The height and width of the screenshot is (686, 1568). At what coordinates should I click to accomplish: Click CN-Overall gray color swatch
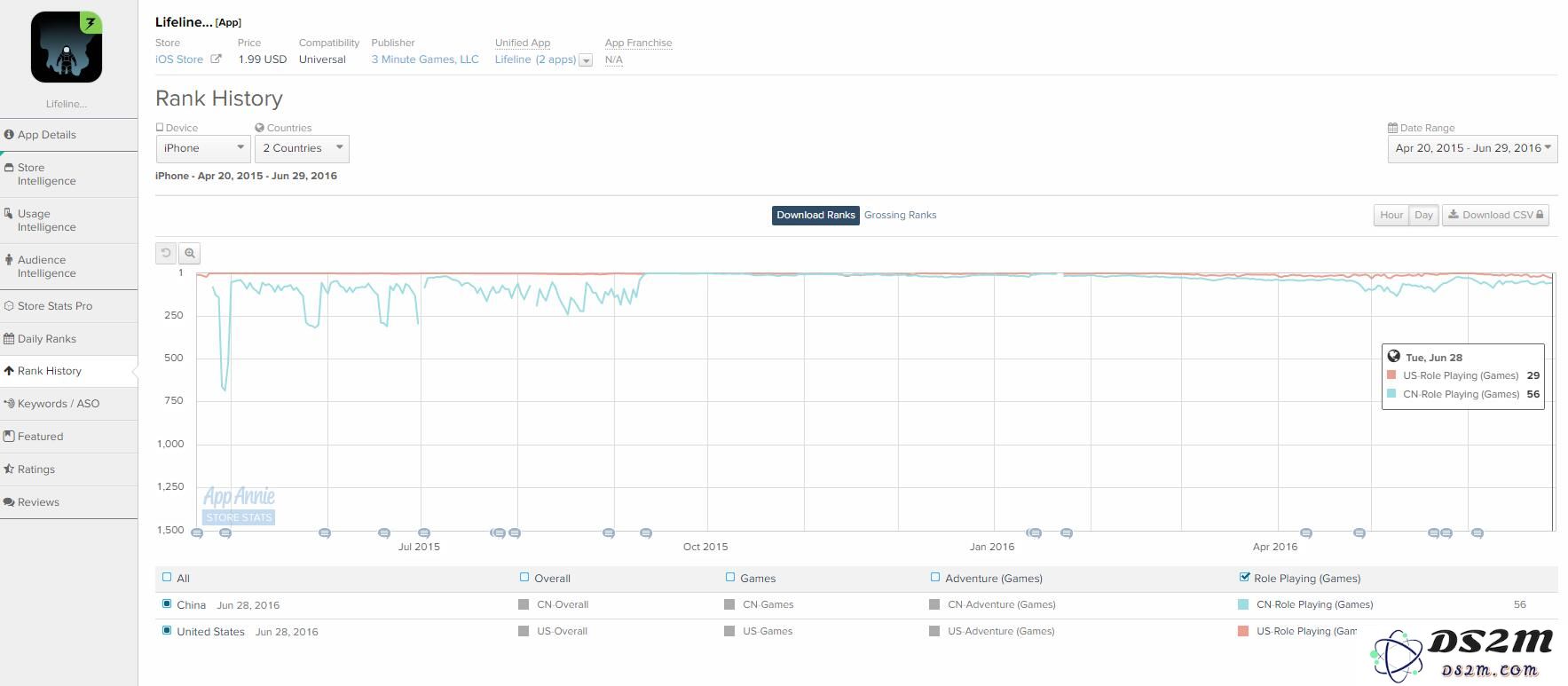coord(524,604)
